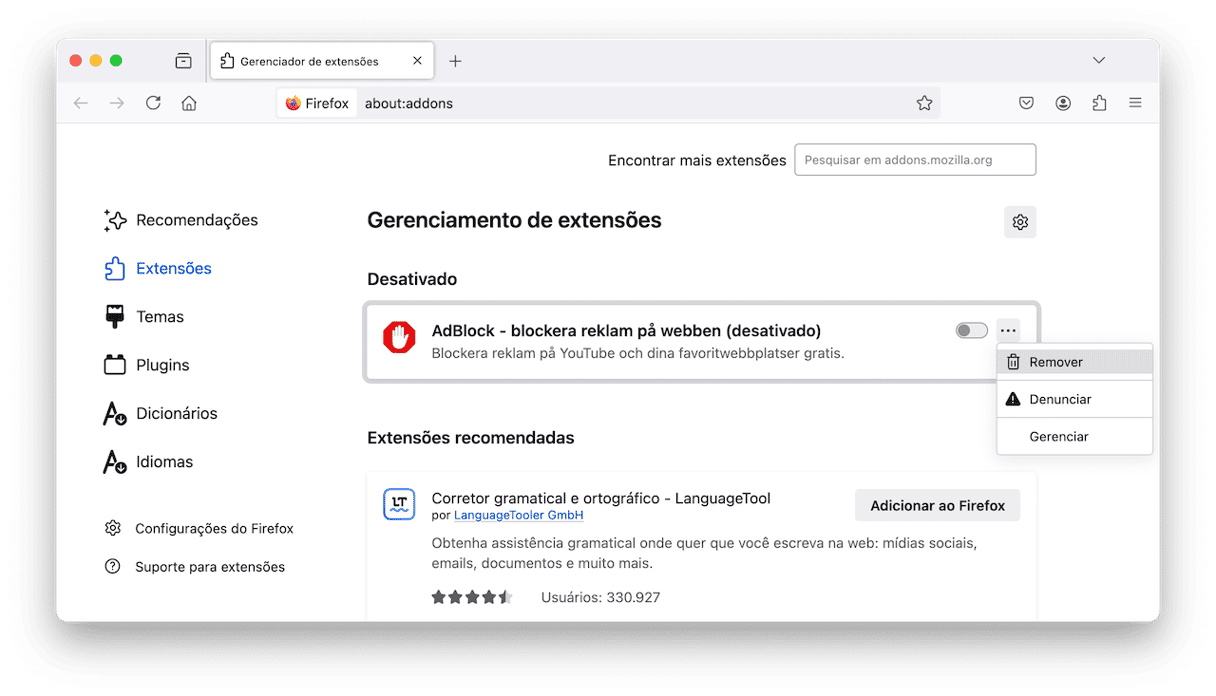Open Suporte para extensões
Viewport: 1216px width, 696px height.
pyautogui.click(x=195, y=567)
